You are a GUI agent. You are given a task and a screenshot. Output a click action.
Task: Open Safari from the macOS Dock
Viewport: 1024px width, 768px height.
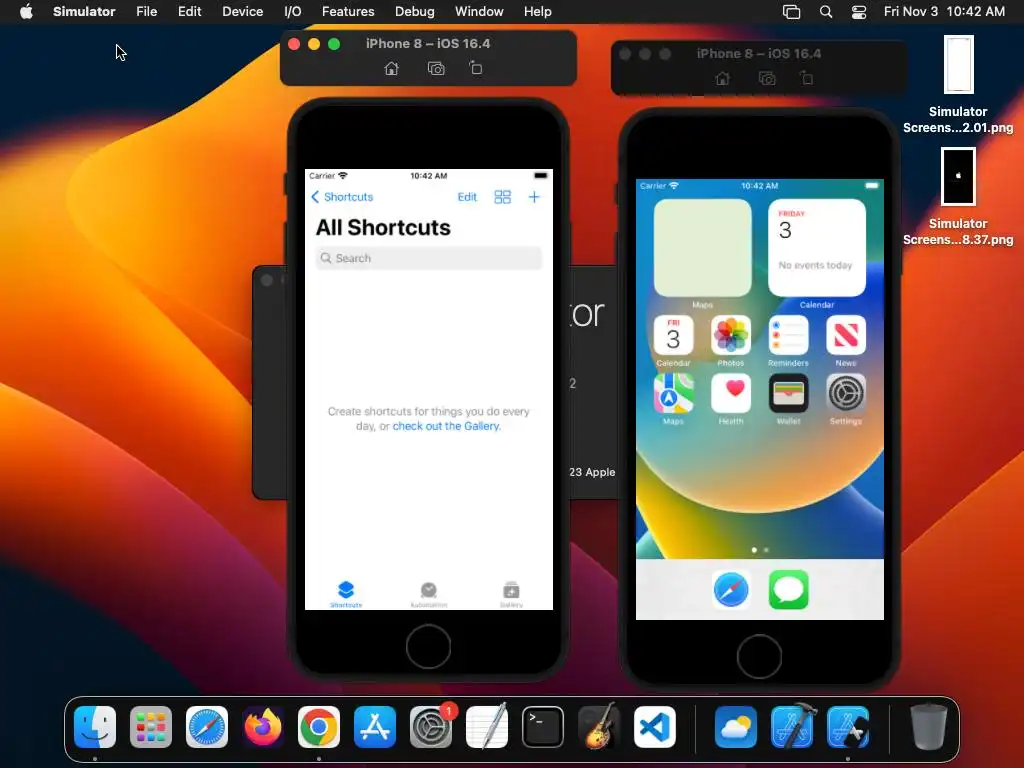(x=207, y=727)
